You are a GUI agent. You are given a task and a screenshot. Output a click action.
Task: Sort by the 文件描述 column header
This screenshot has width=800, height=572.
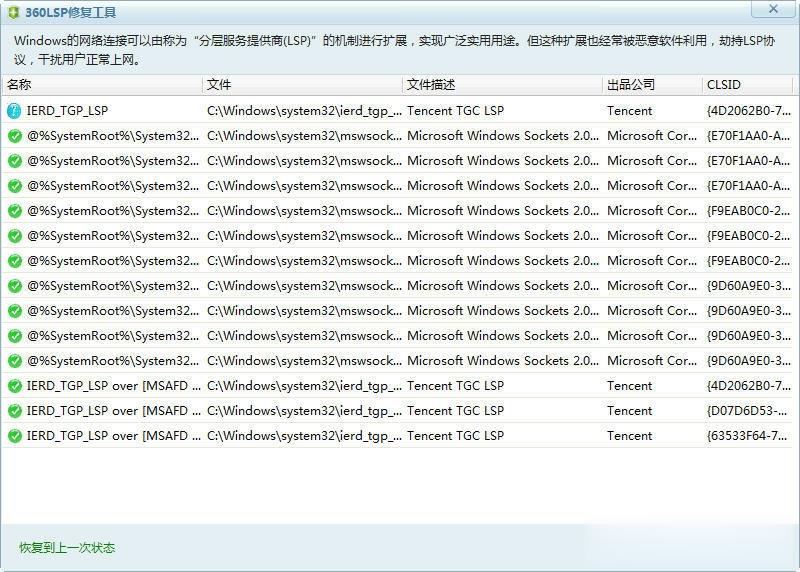coord(503,85)
